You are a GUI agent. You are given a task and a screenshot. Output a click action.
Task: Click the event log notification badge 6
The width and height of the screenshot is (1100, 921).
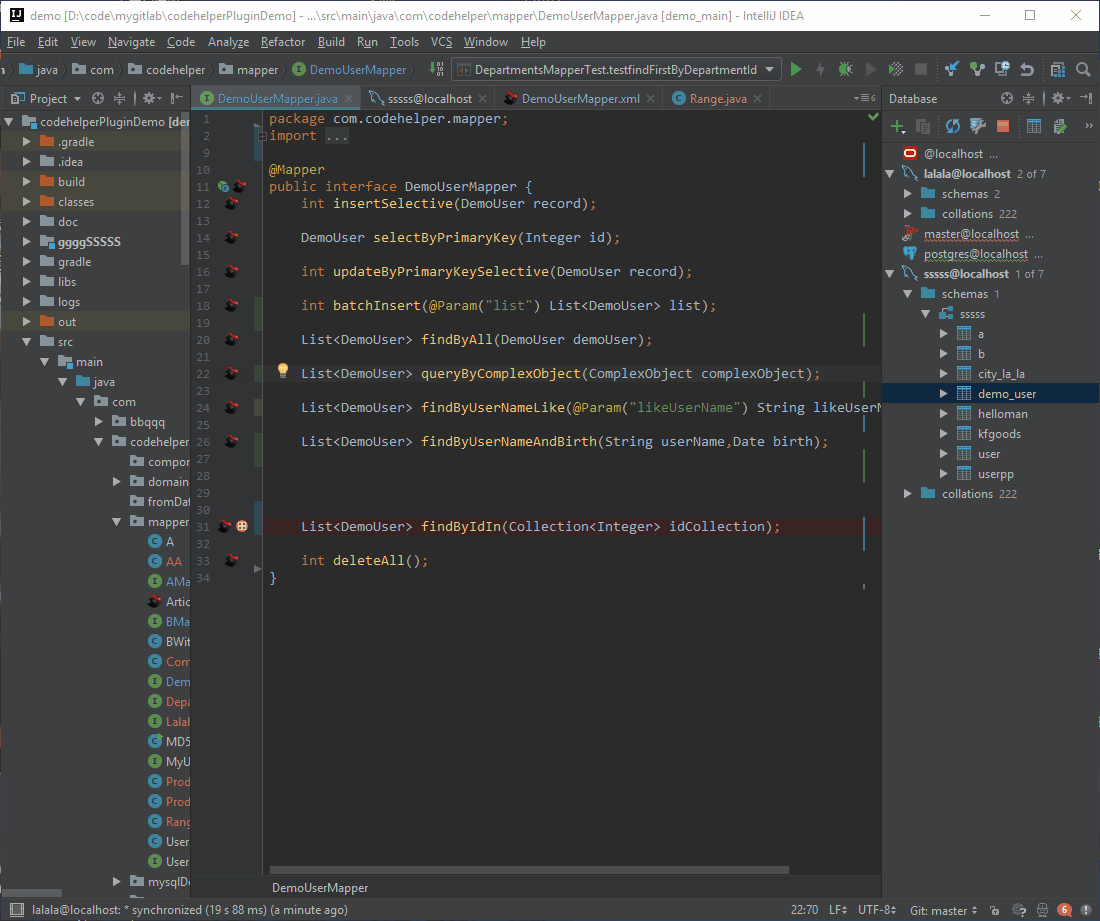point(1064,910)
